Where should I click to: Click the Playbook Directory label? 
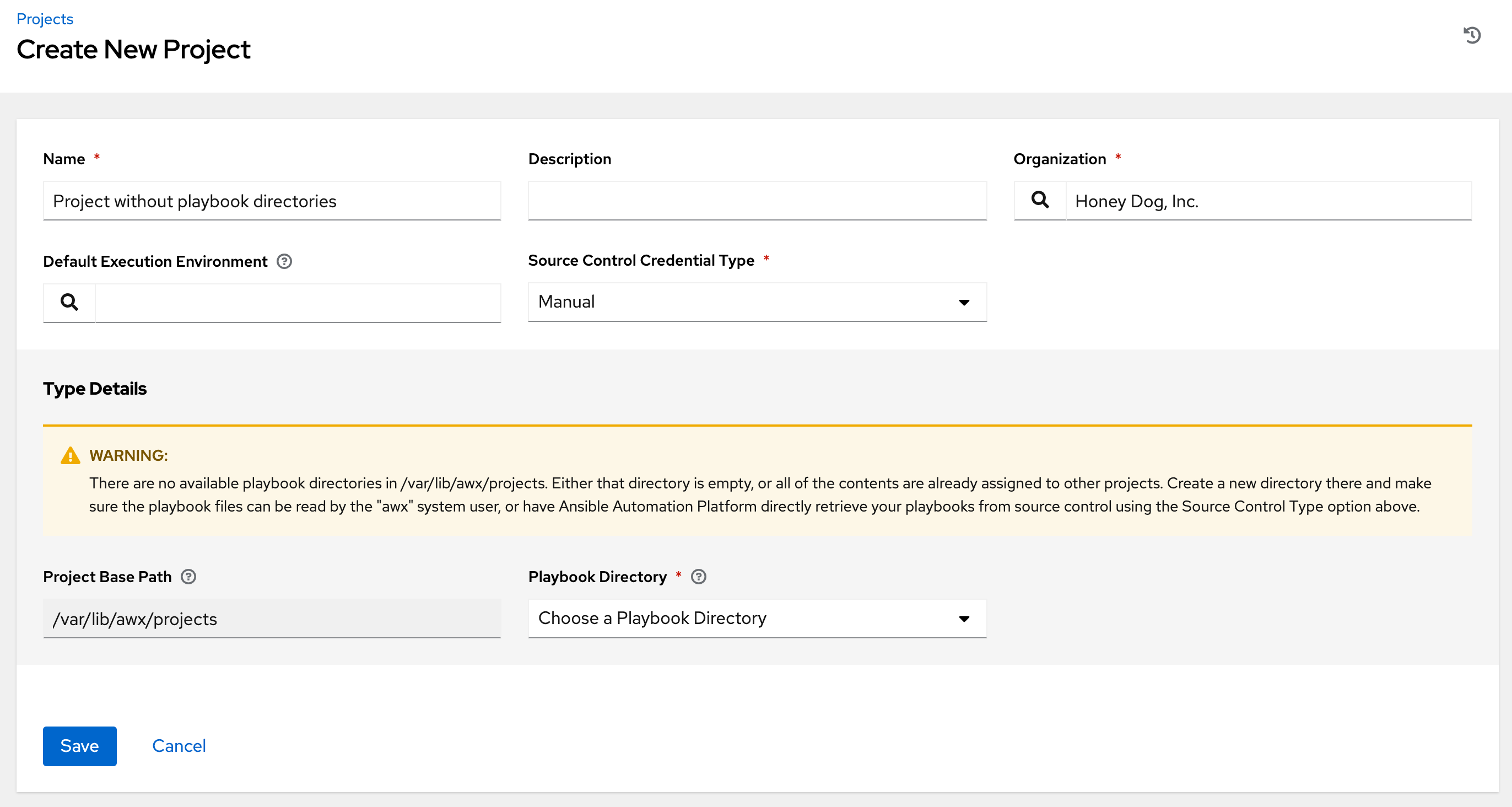(x=597, y=577)
